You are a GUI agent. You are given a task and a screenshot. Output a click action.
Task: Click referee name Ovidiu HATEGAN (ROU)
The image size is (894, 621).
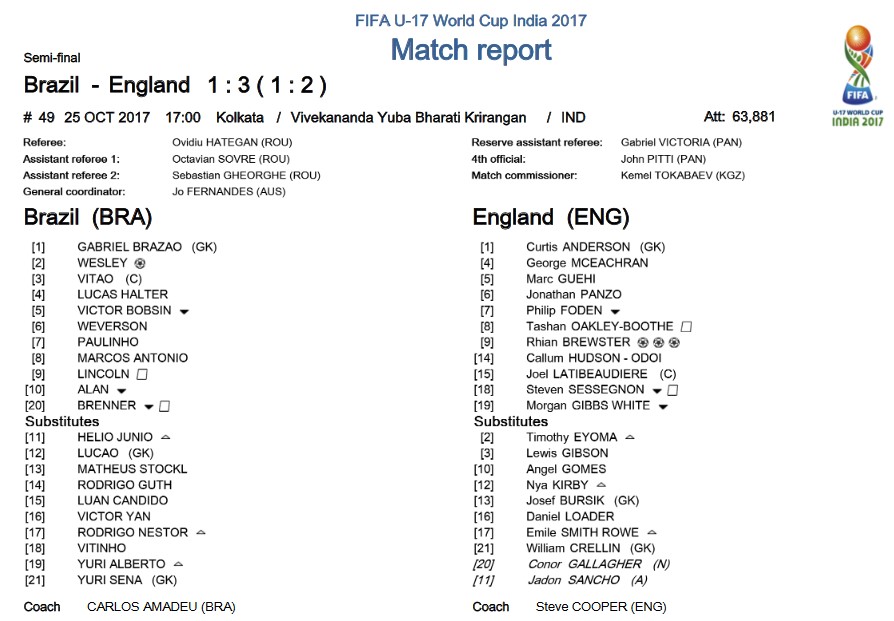coord(232,143)
